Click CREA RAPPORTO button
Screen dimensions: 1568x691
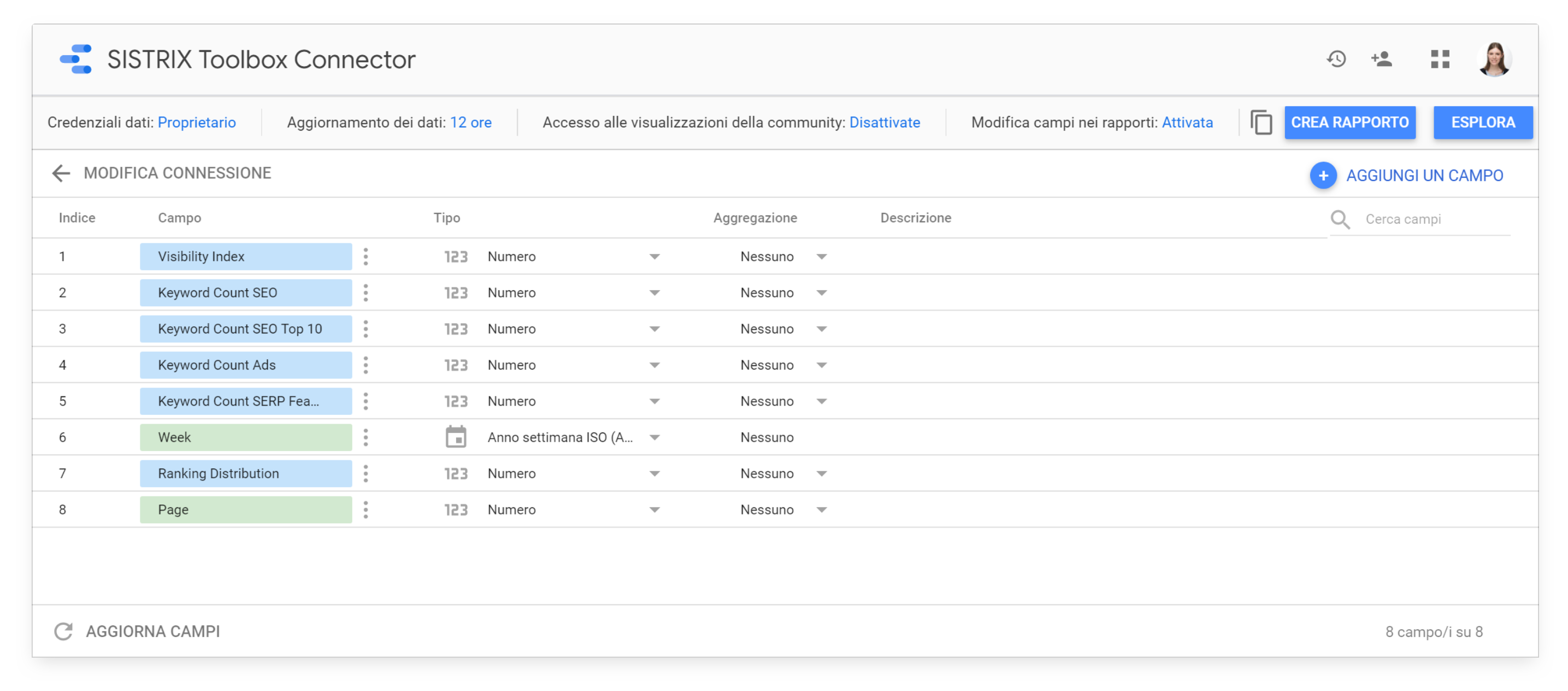(1349, 122)
